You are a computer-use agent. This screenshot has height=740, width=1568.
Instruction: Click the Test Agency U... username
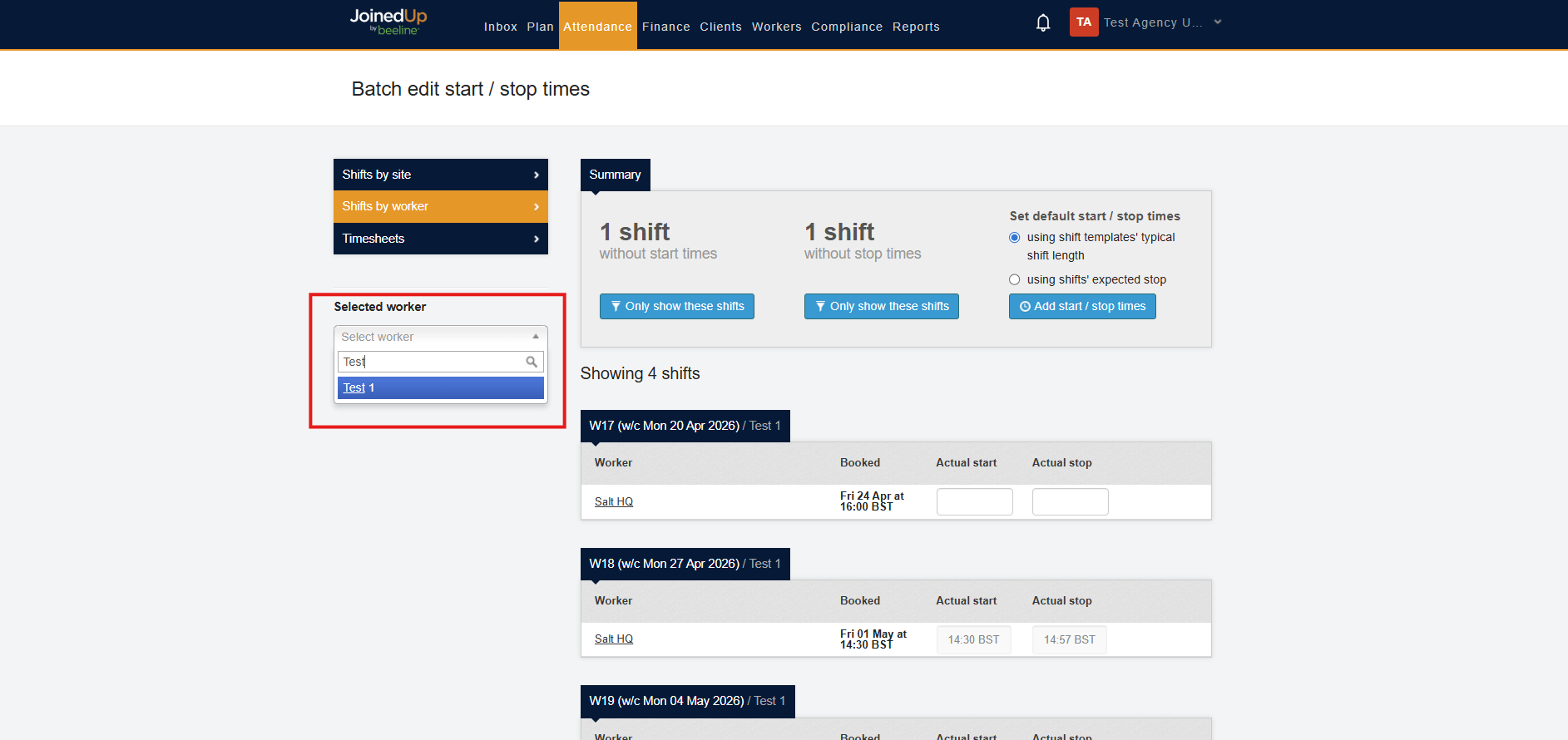(1153, 22)
